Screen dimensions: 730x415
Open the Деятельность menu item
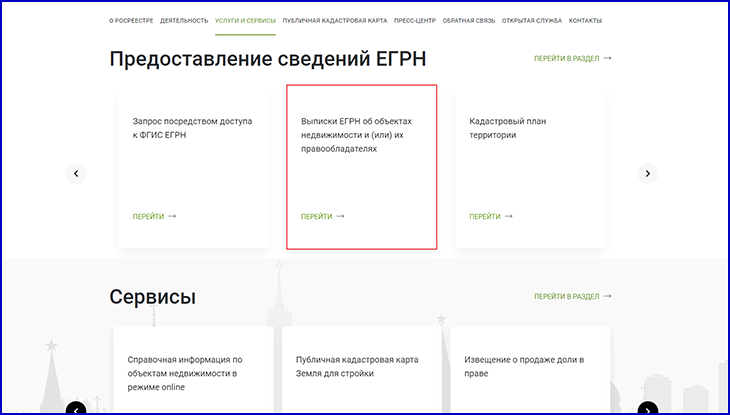(184, 20)
